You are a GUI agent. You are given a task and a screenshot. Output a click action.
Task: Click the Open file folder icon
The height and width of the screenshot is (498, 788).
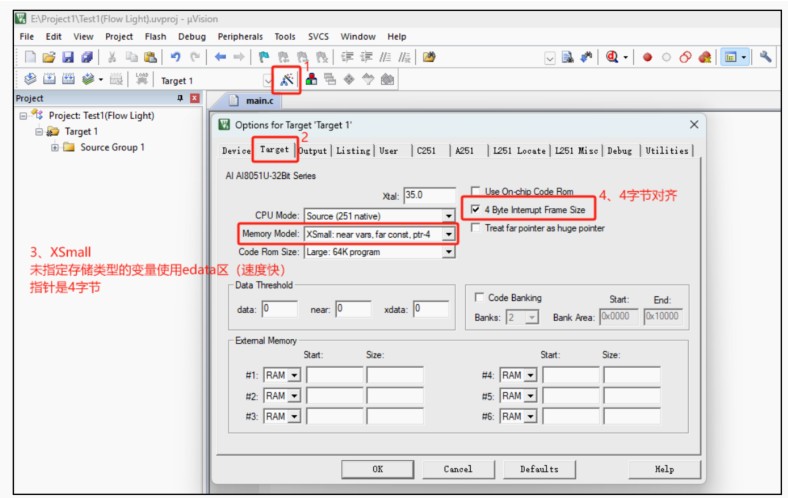click(x=49, y=57)
